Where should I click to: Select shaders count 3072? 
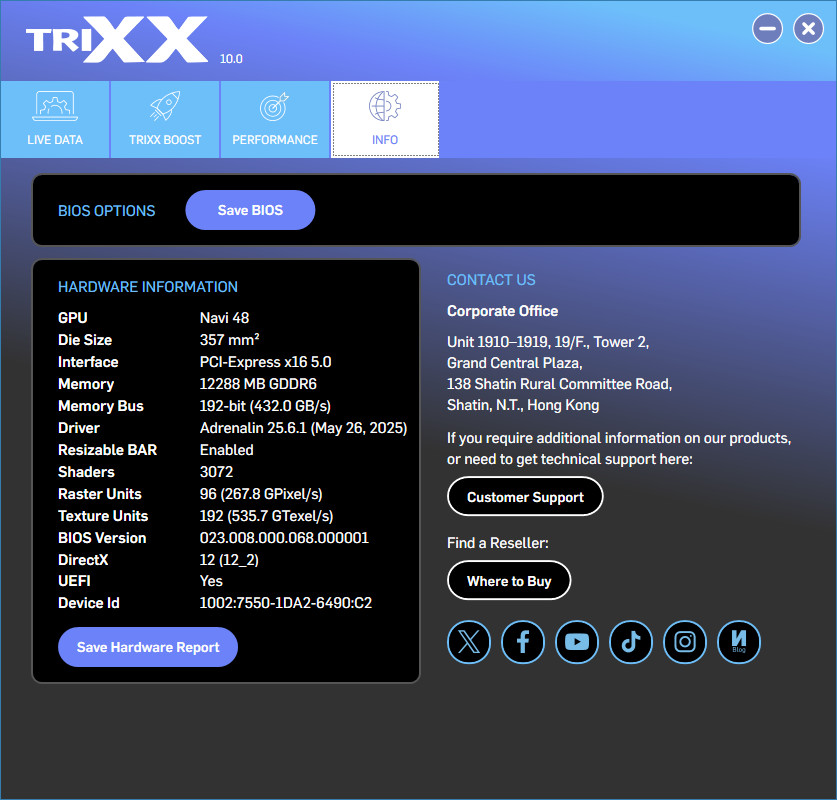216,472
